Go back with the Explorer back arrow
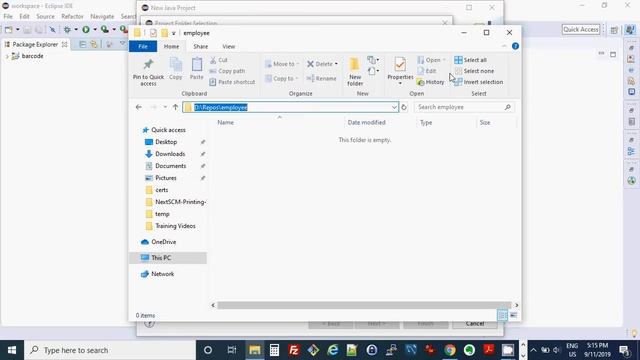This screenshot has width=640, height=360. pos(139,107)
